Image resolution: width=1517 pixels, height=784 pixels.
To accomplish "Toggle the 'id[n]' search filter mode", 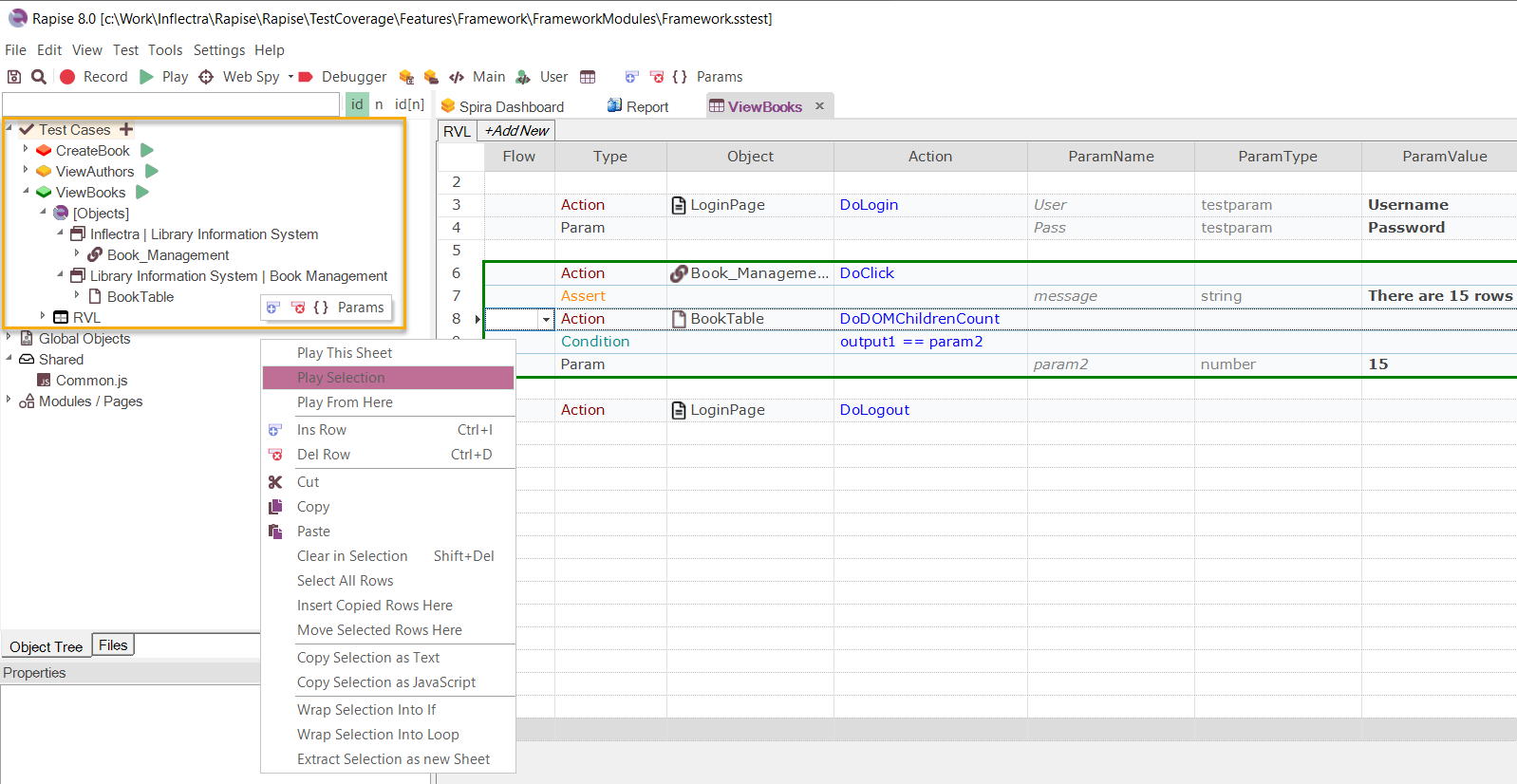I will coord(409,104).
